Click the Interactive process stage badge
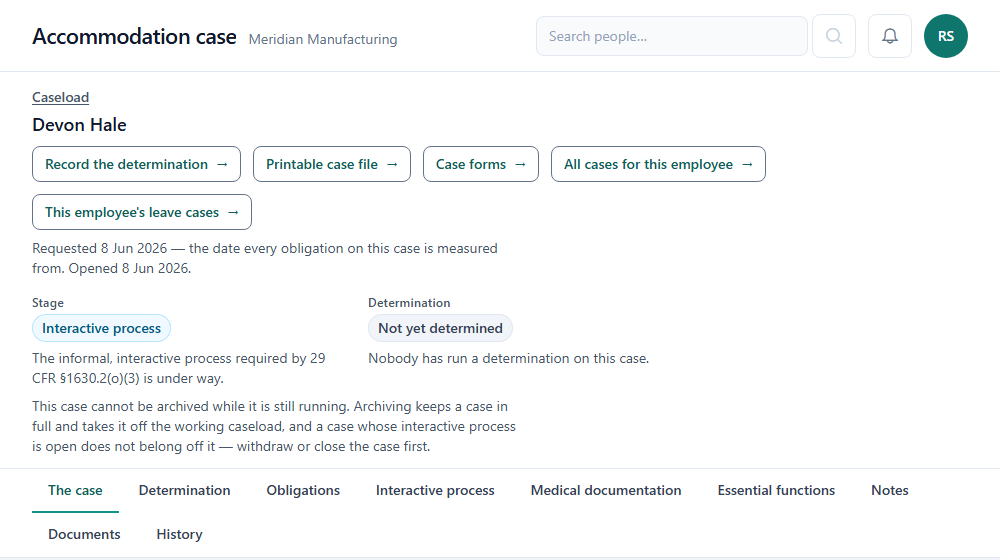The image size is (1000, 560). pyautogui.click(x=101, y=328)
